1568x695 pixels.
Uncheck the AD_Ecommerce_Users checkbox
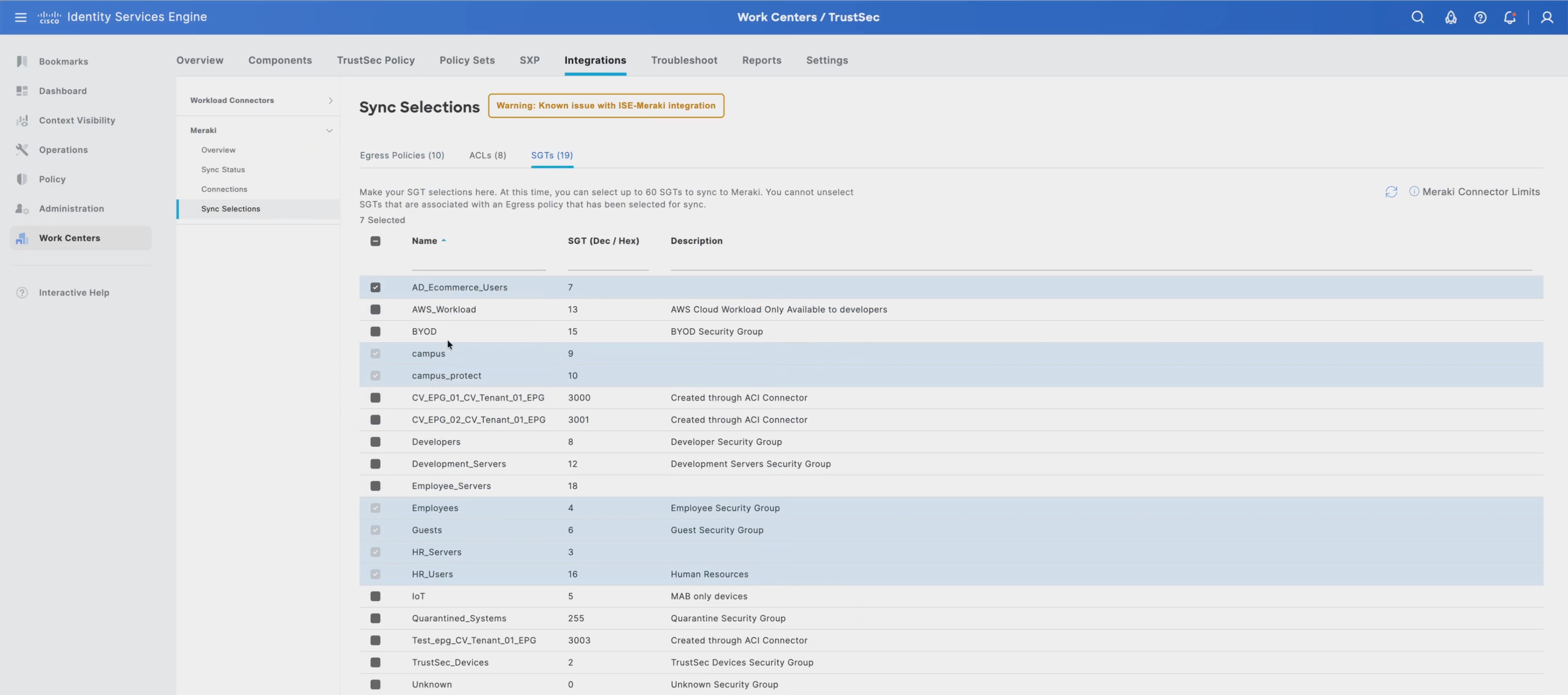(375, 288)
